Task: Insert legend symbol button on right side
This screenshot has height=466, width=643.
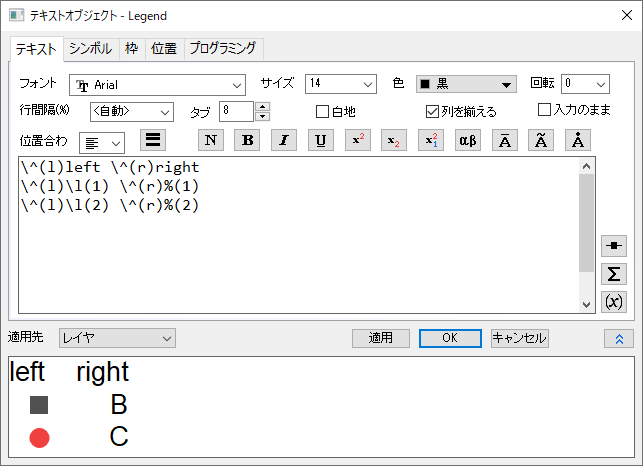Action: click(x=614, y=246)
